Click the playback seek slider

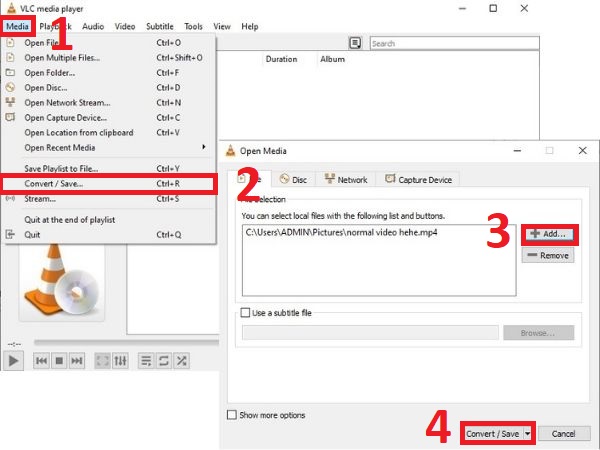point(126,342)
